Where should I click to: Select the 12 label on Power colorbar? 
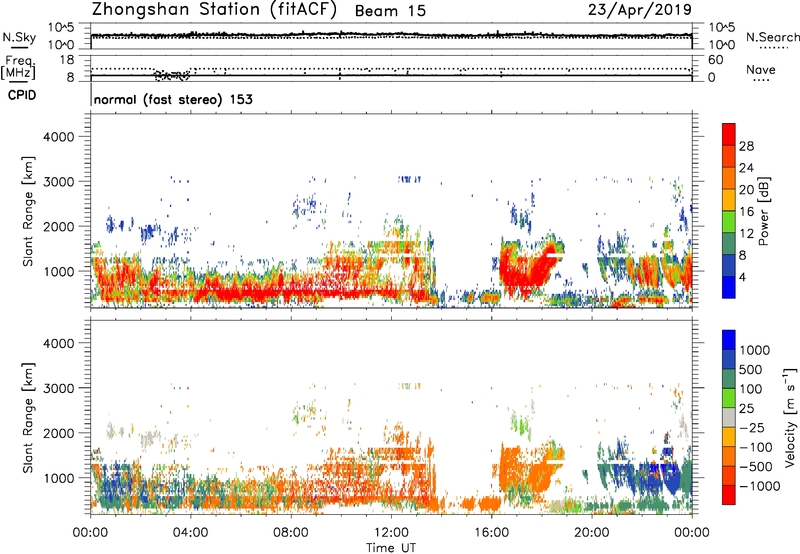point(746,234)
